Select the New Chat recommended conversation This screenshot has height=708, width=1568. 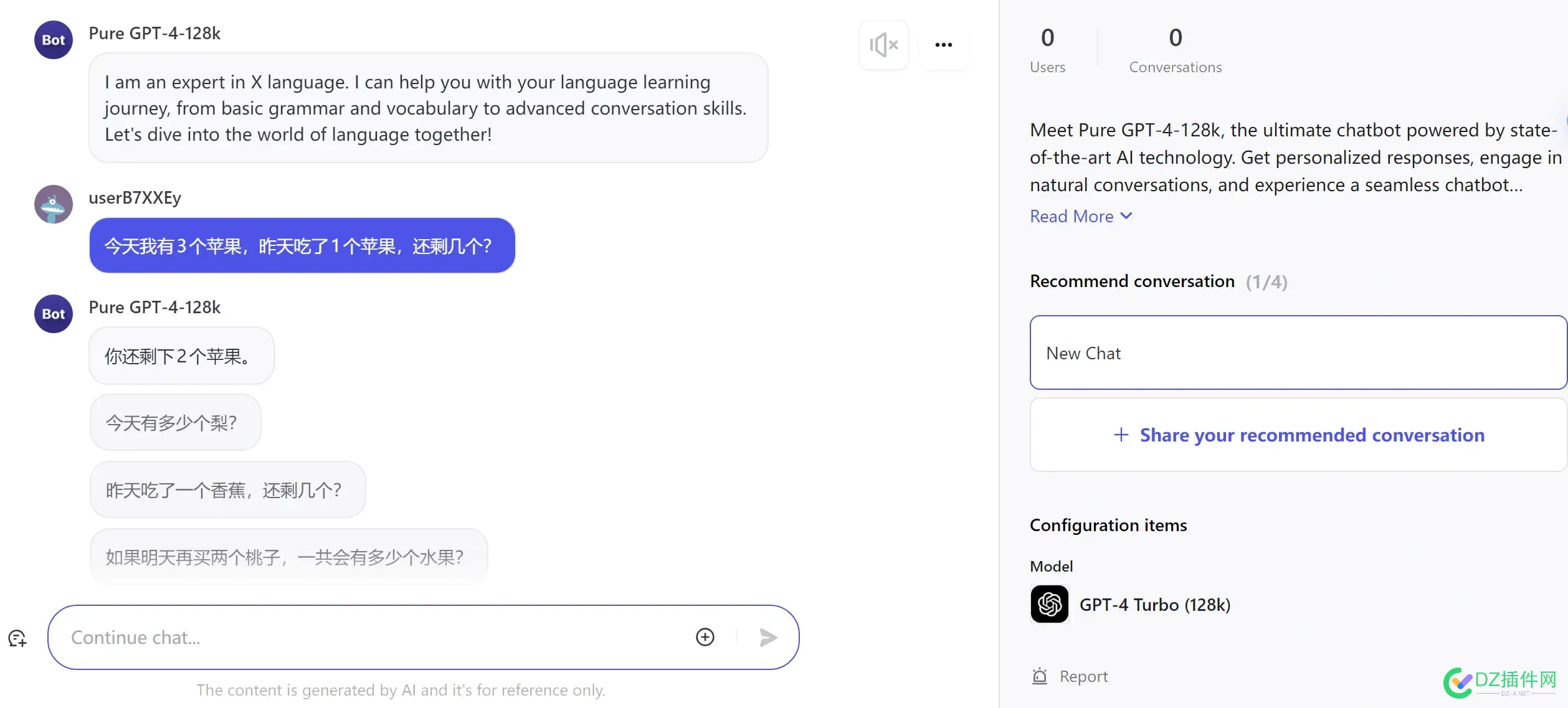[x=1298, y=352]
